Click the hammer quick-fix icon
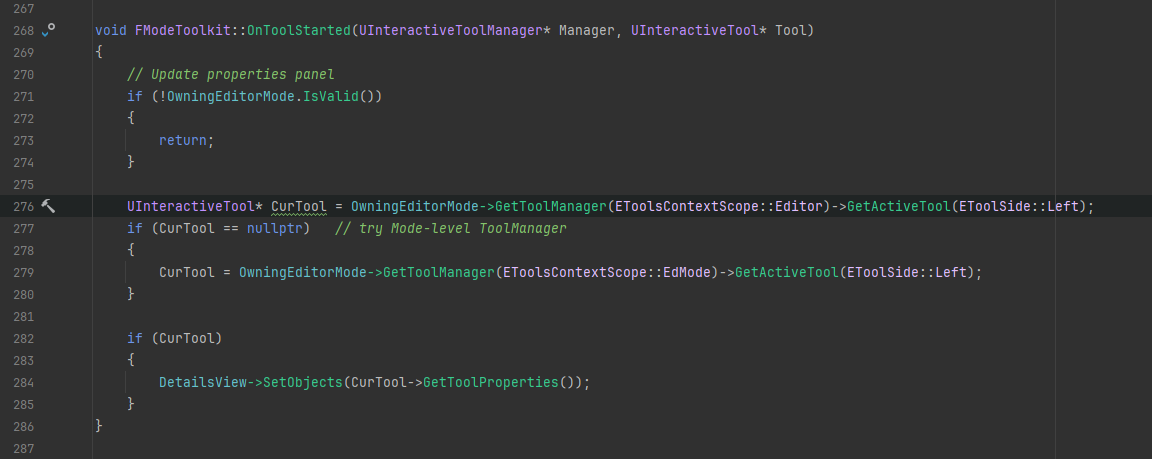This screenshot has width=1152, height=459. 47,206
